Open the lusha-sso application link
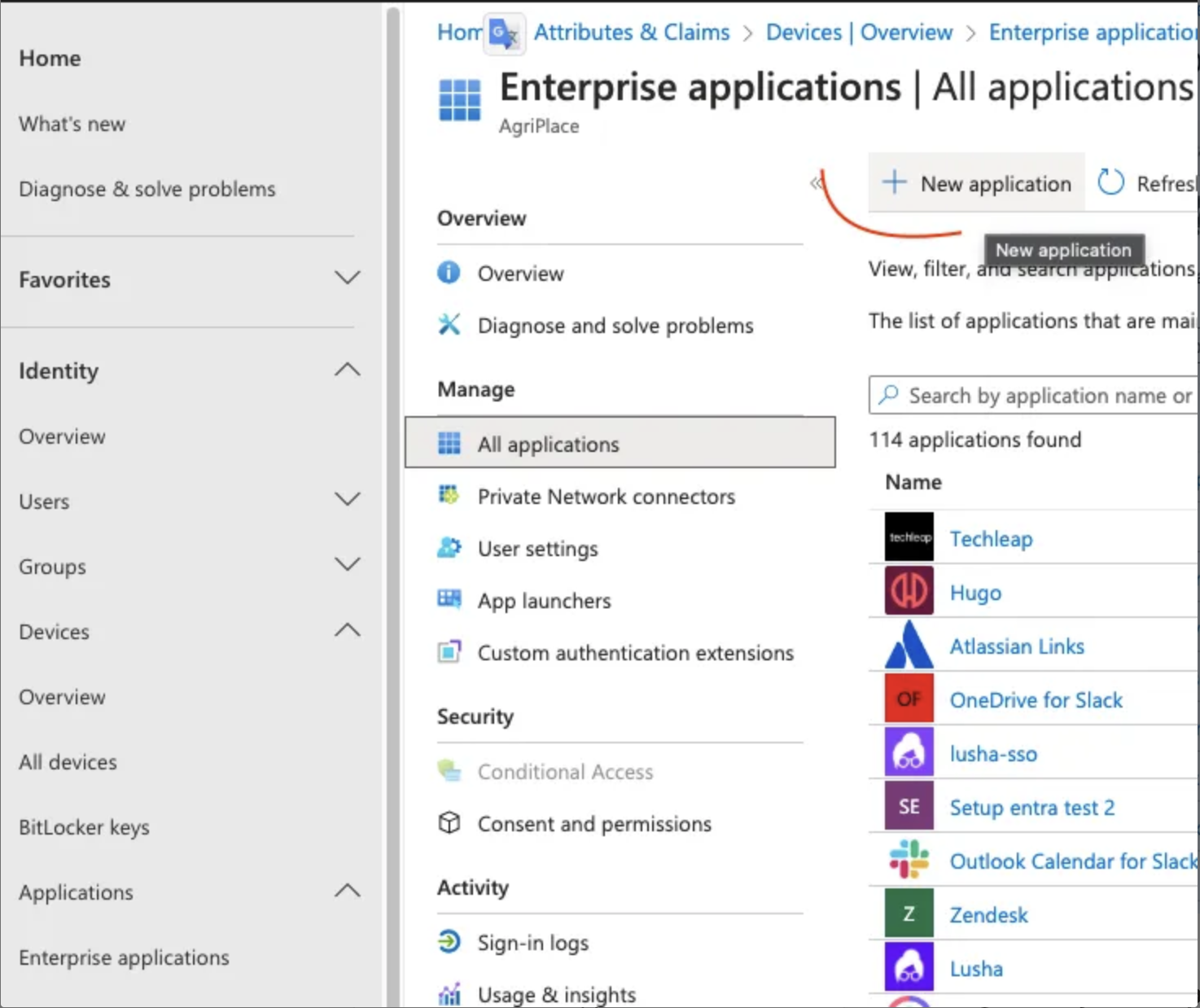 click(x=993, y=754)
